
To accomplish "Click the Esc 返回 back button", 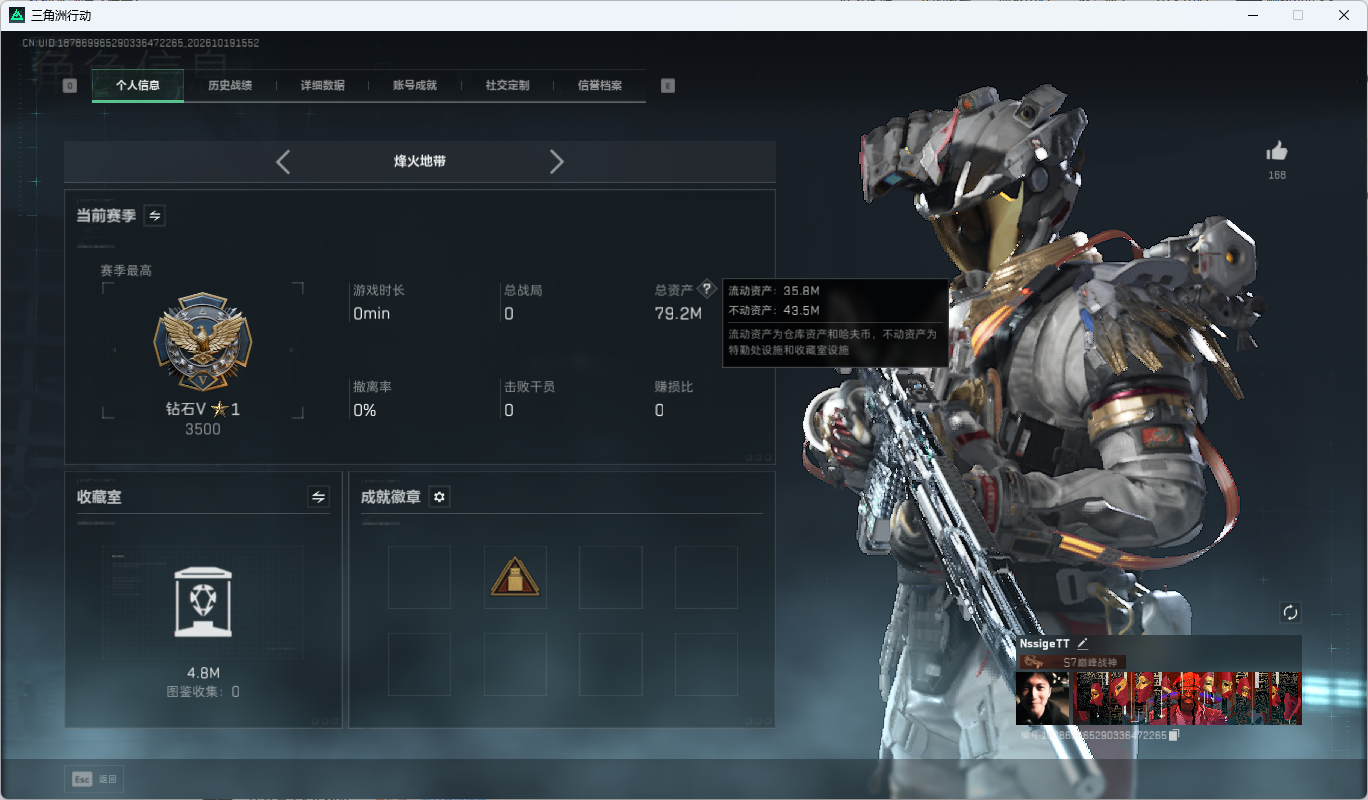I will pyautogui.click(x=94, y=779).
